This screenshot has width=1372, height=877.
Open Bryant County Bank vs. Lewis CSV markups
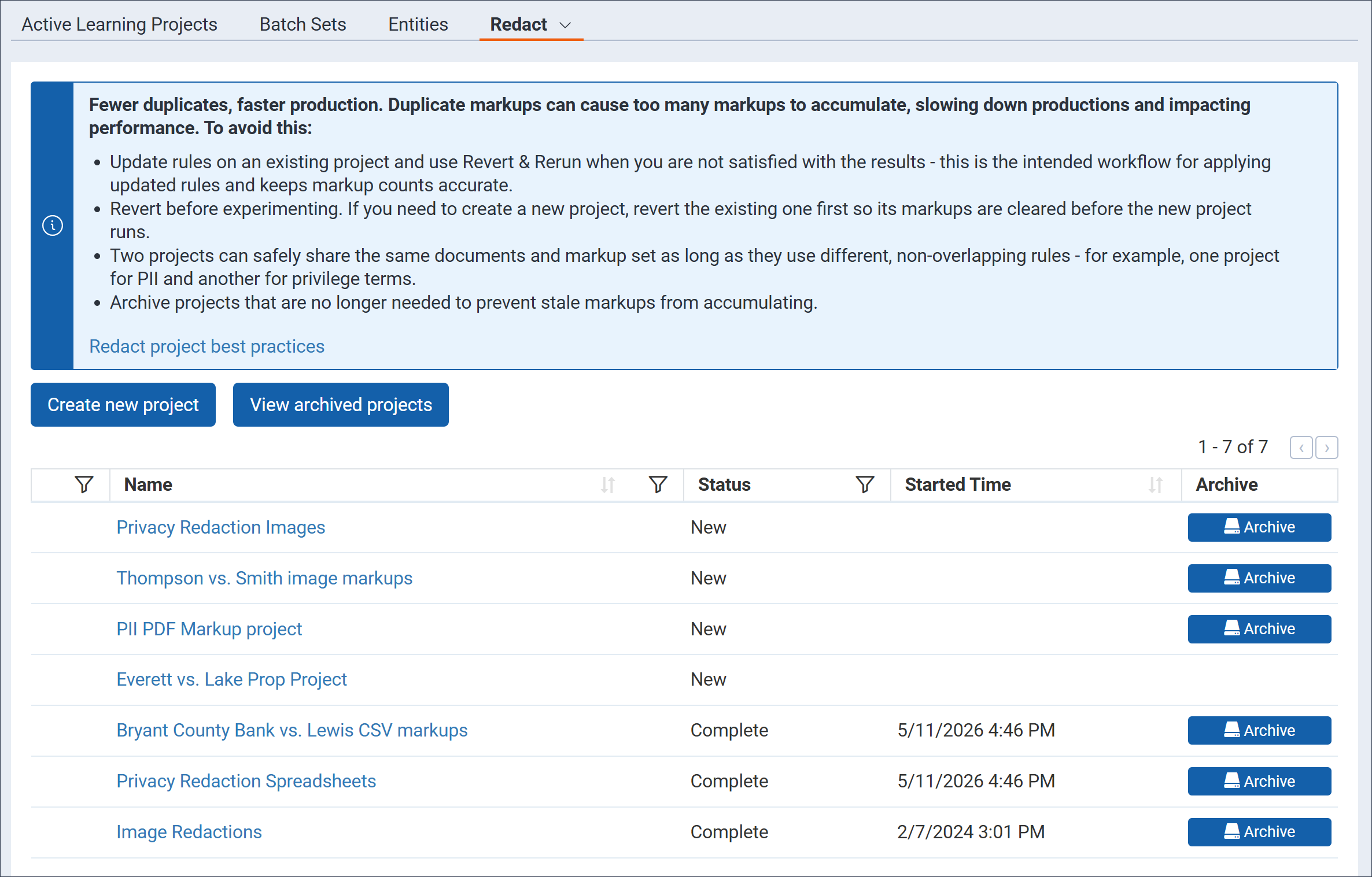pyautogui.click(x=292, y=730)
